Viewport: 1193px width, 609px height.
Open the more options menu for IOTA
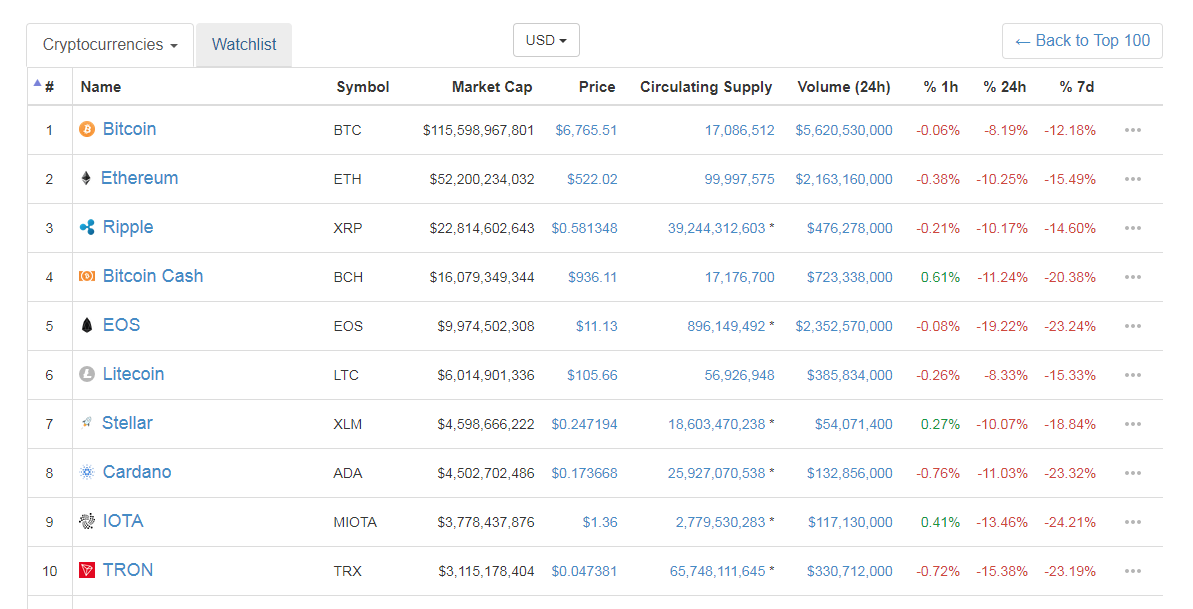[1132, 522]
